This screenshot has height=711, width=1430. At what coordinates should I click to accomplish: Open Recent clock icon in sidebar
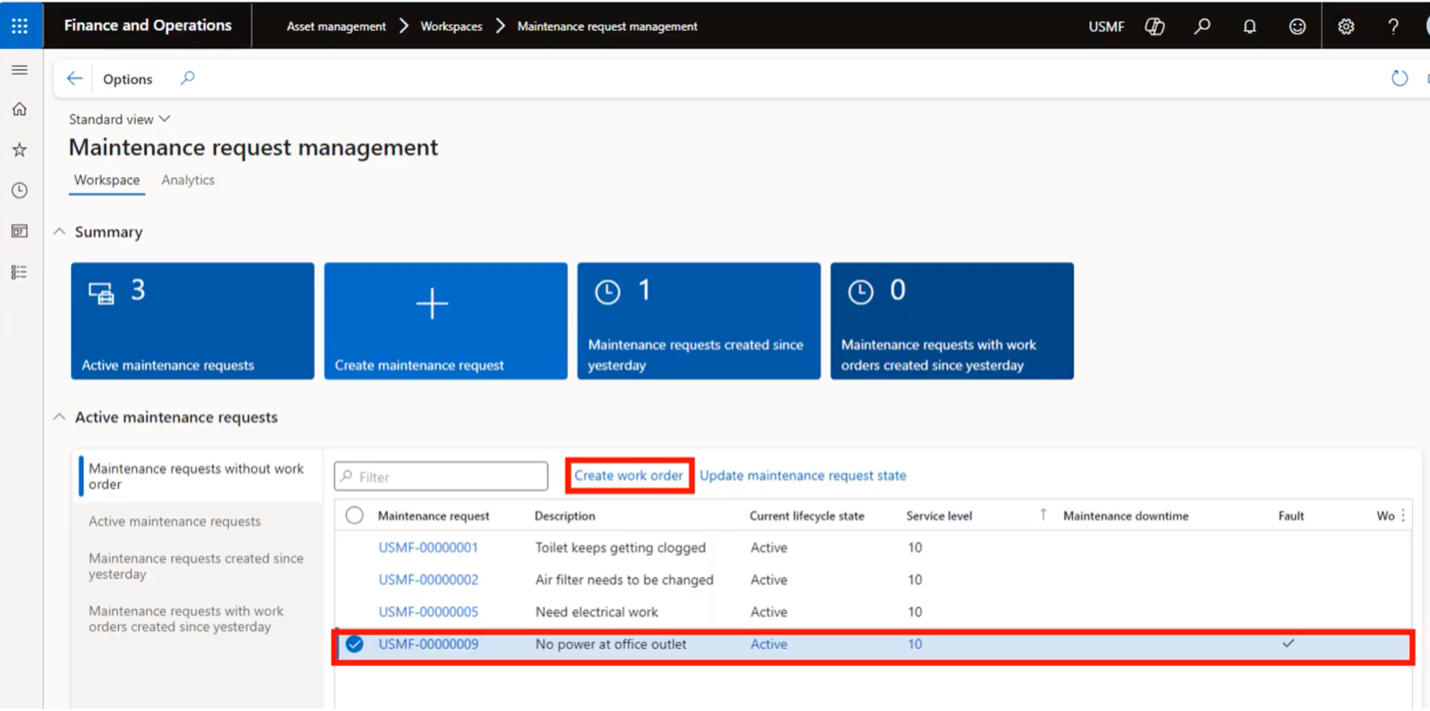[x=19, y=190]
